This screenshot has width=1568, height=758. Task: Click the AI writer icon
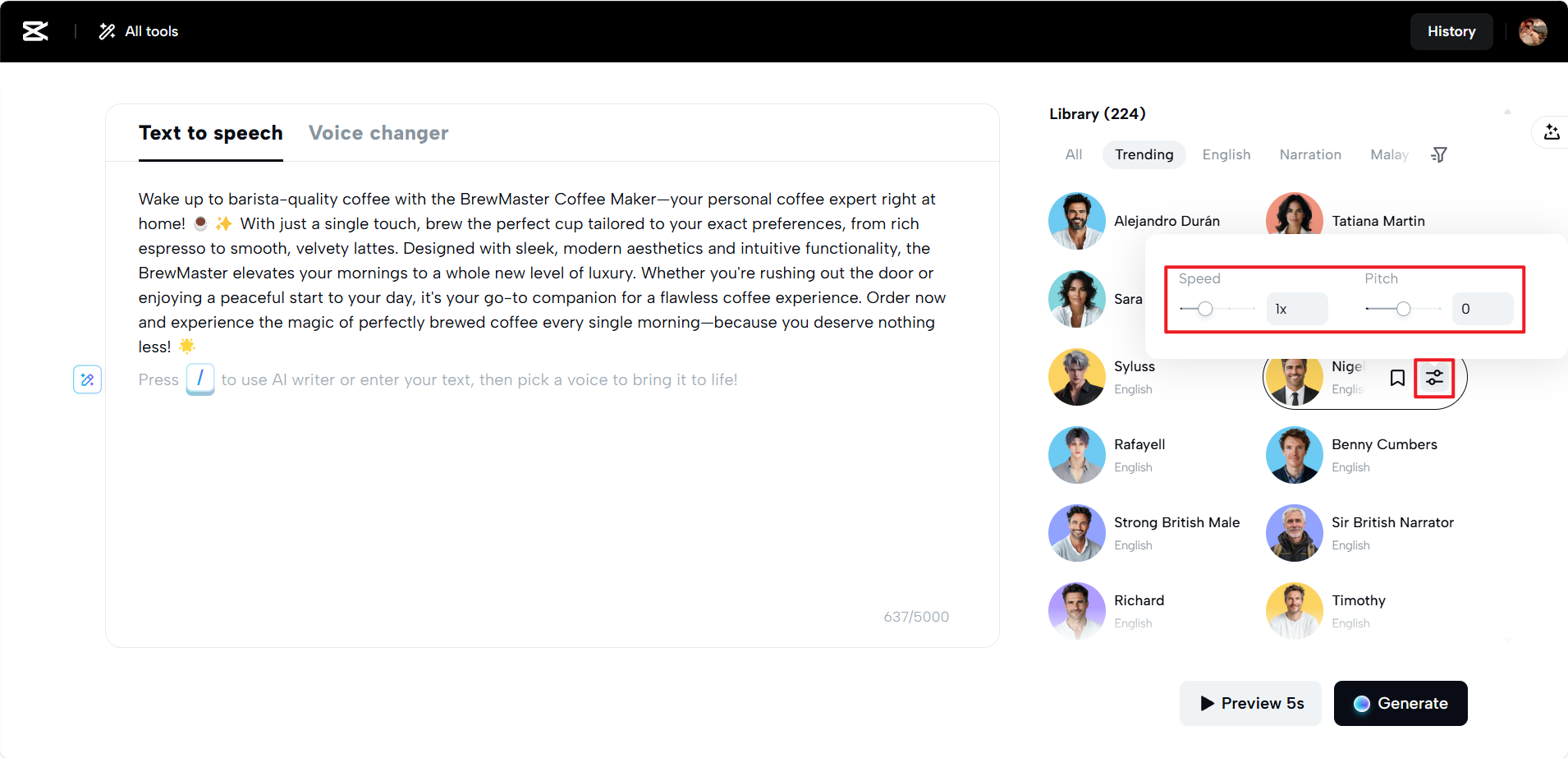click(87, 379)
